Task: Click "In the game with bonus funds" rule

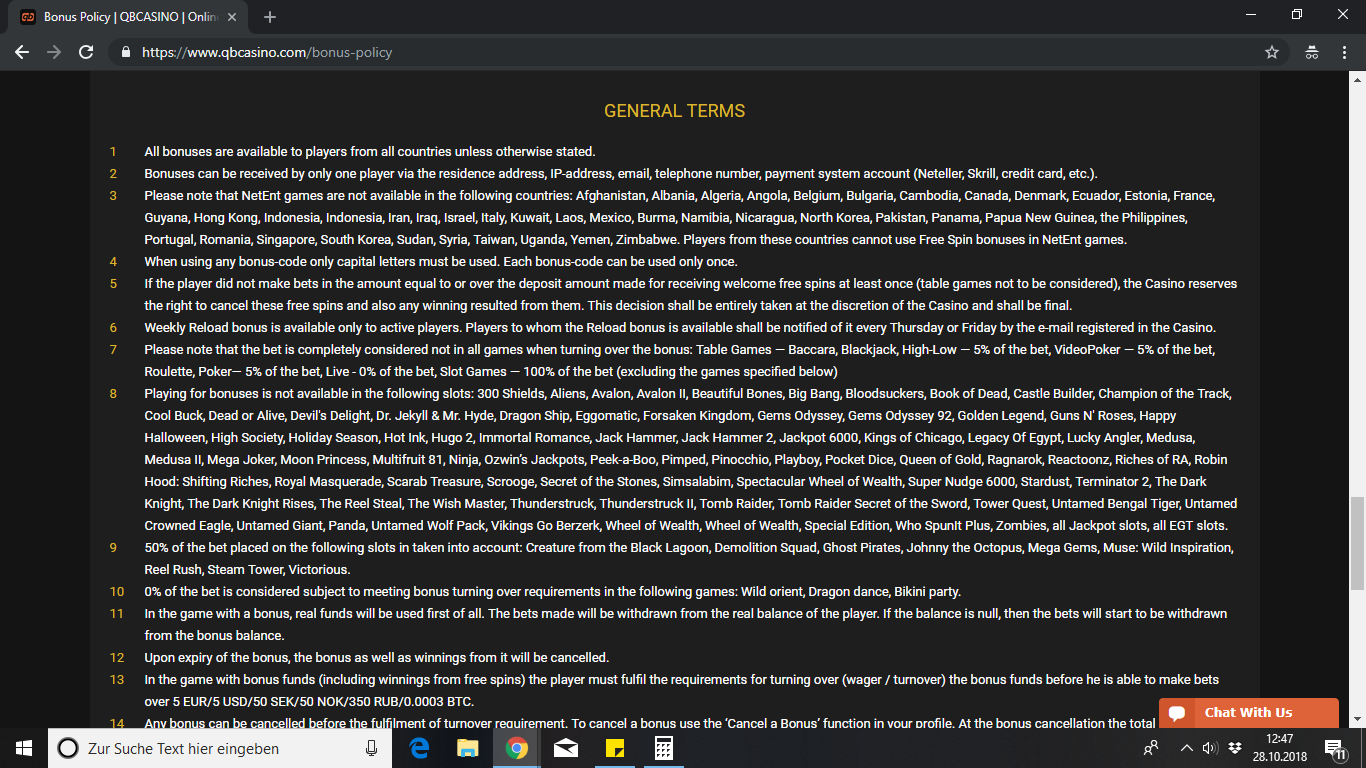Action: [x=682, y=691]
